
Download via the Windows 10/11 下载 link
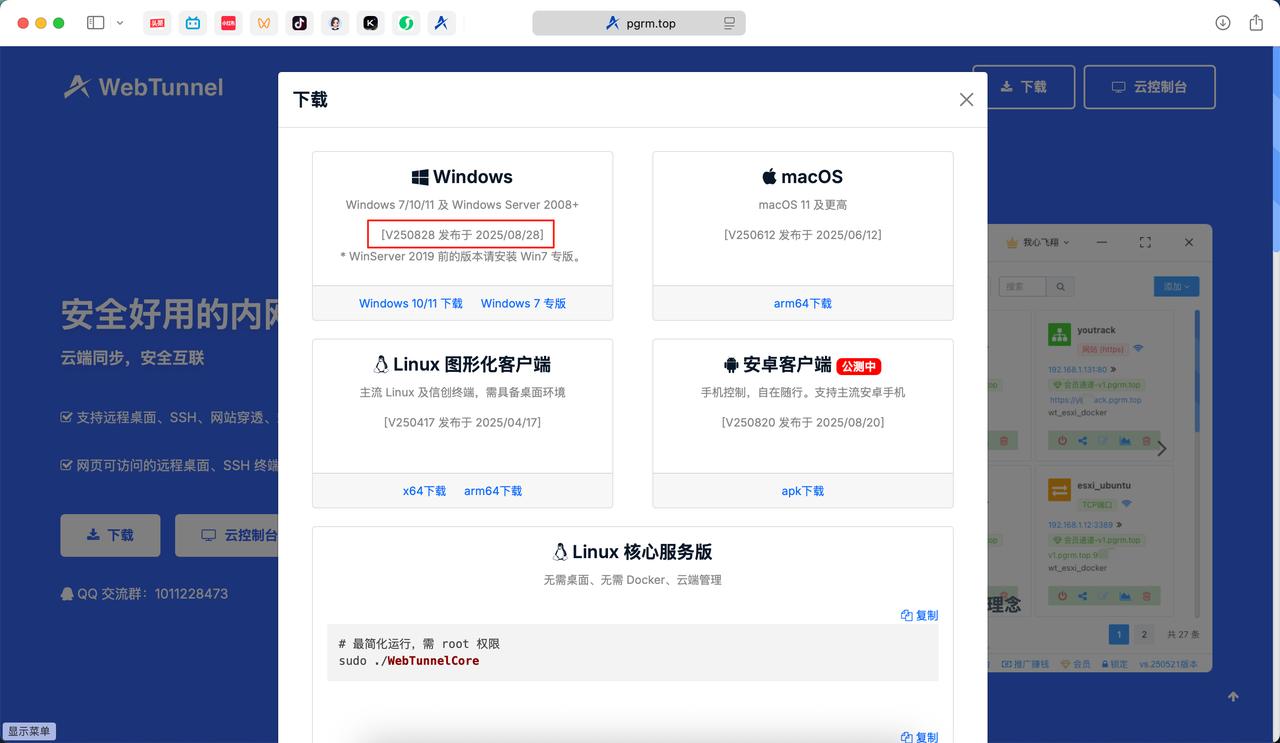click(410, 303)
